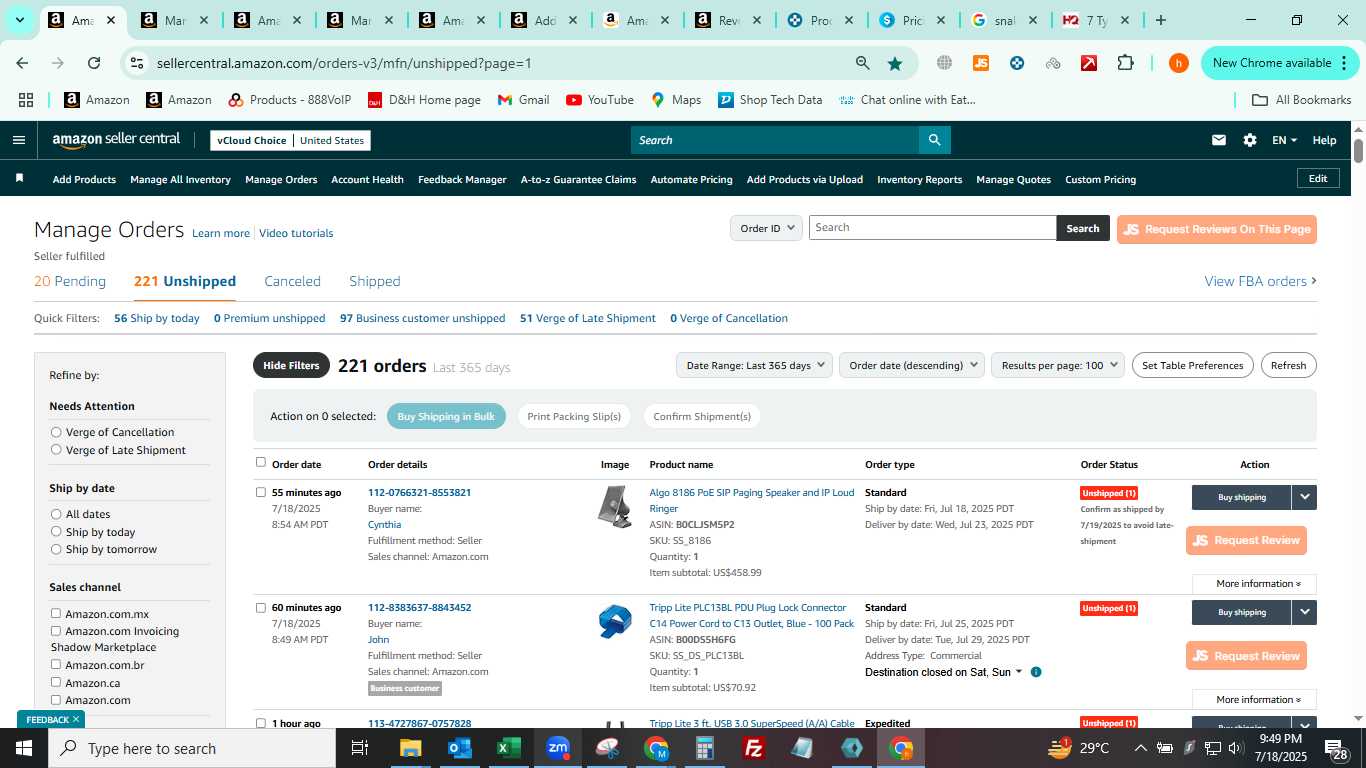Check the Amazon.com.mx sales channel
This screenshot has height=768, width=1366.
click(56, 613)
